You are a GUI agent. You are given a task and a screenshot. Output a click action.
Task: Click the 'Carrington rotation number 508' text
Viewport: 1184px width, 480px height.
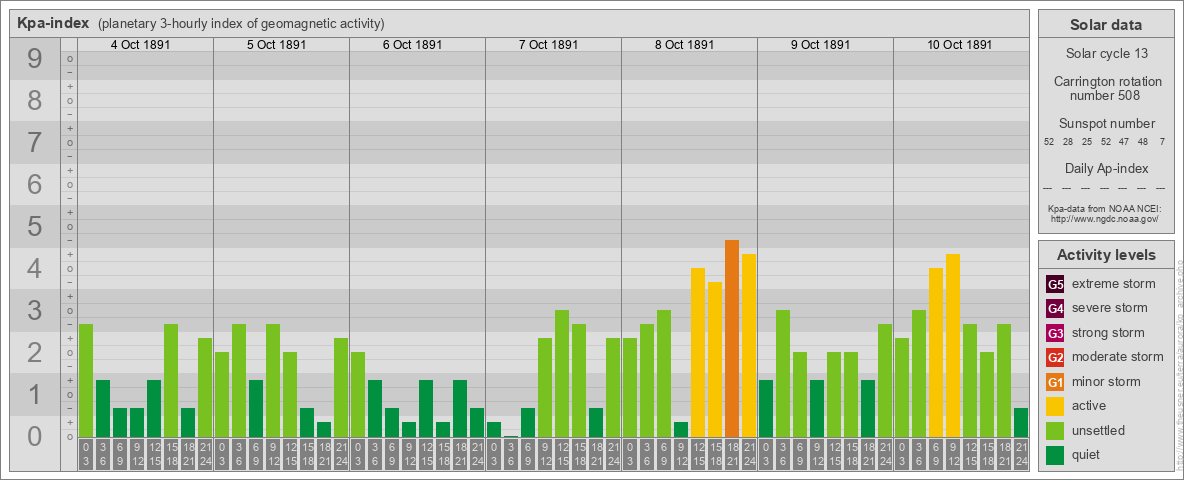pos(1106,88)
